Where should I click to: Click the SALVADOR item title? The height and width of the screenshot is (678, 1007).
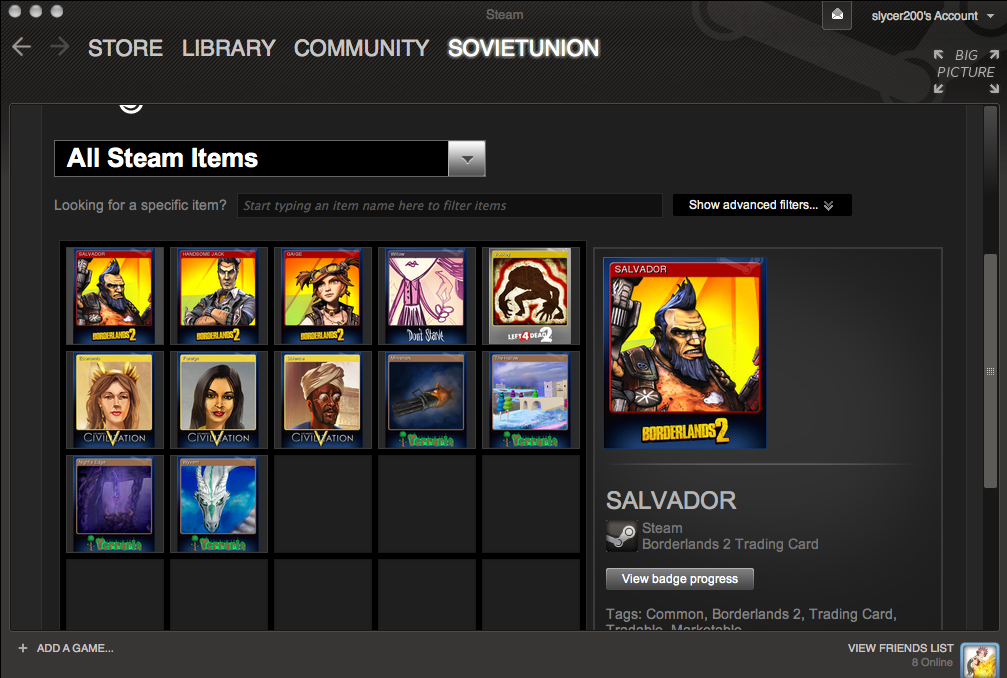click(x=671, y=500)
